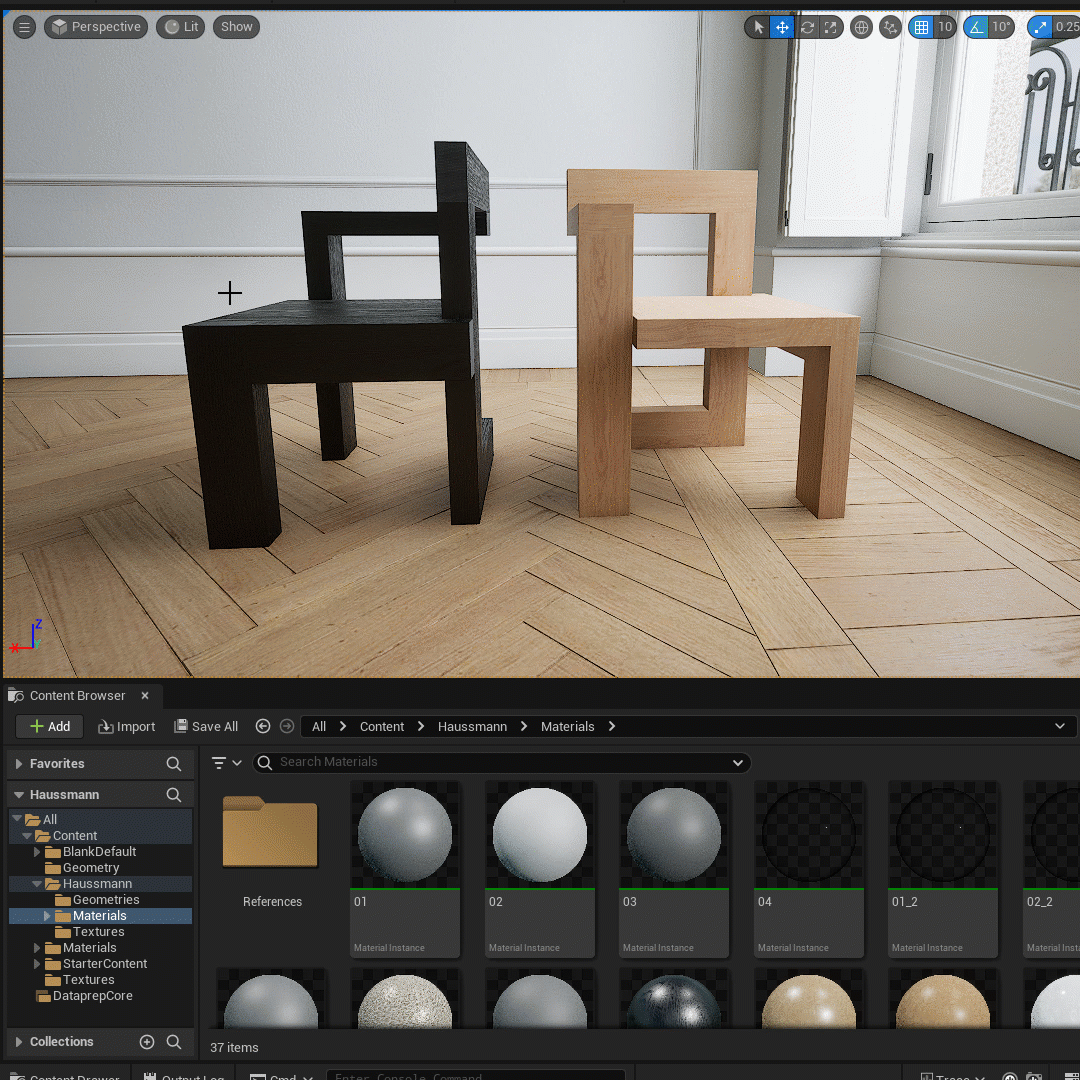Click the Search Materials input field

501,762
